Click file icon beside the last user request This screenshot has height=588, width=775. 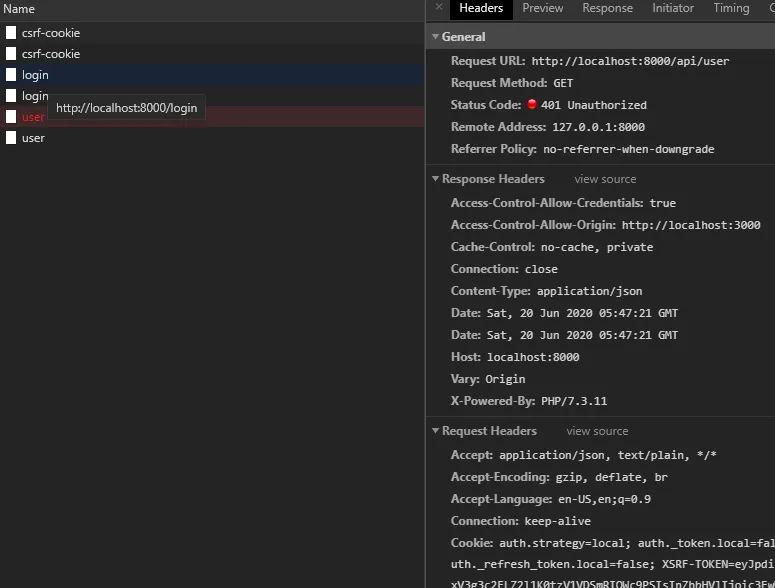(x=11, y=138)
